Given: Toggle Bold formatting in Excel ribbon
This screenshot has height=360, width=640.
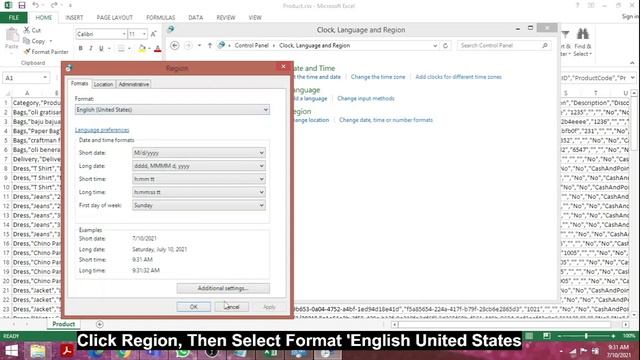Looking at the screenshot, I should coord(80,49).
